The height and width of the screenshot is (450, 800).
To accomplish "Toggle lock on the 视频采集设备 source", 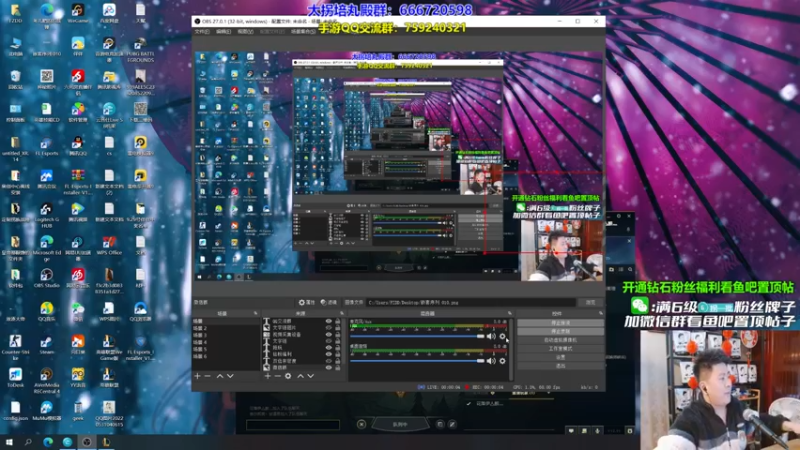I will [338, 335].
